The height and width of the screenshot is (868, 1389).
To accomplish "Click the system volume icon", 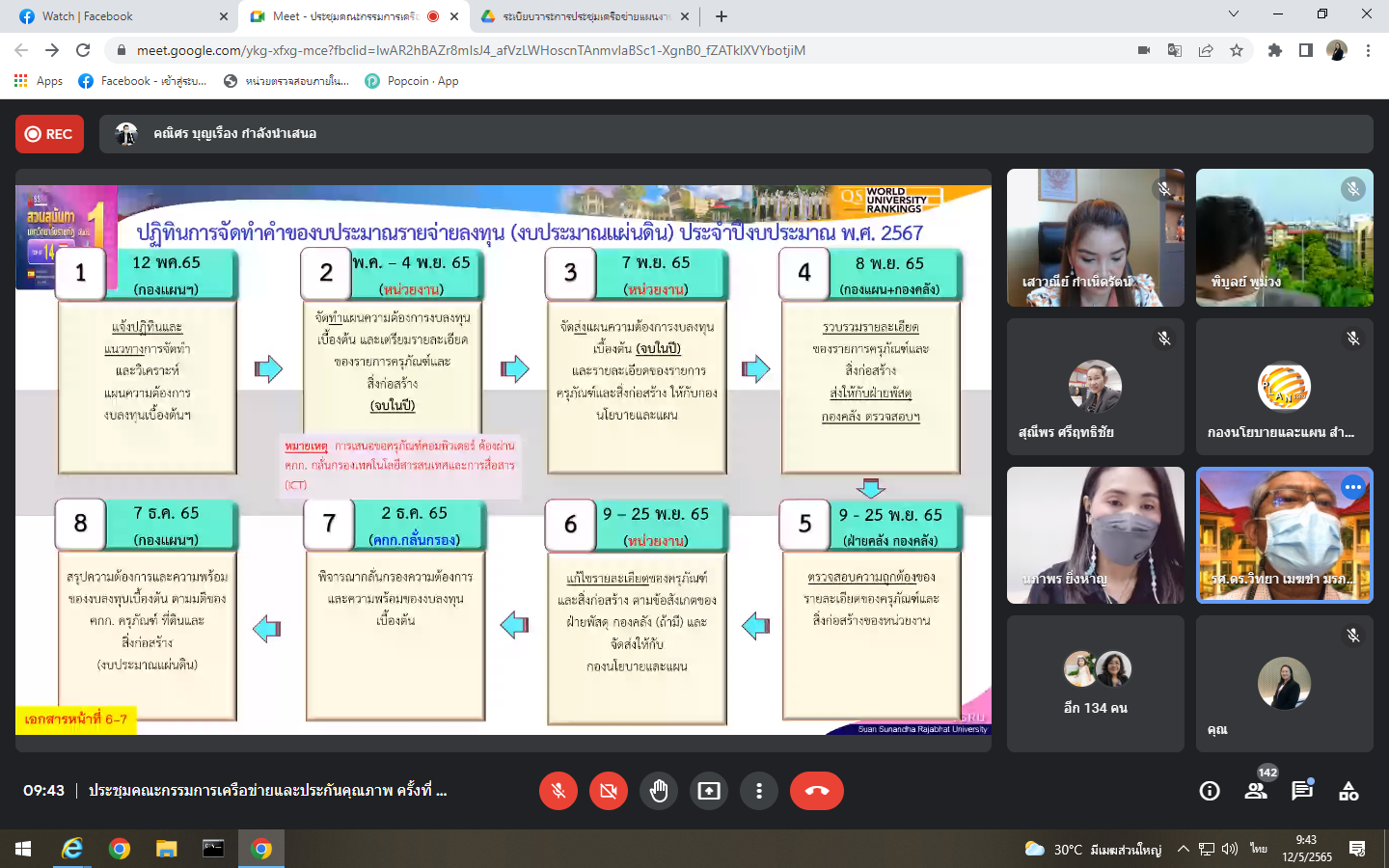I will click(1230, 850).
